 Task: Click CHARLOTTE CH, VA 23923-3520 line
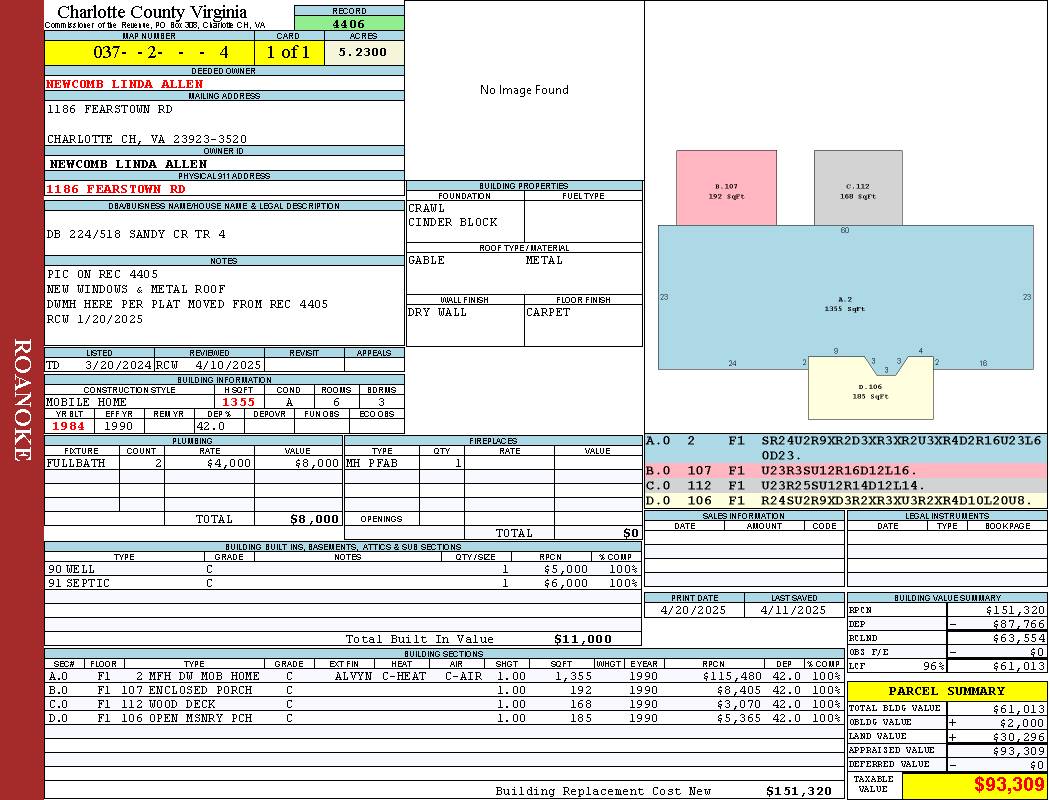147,139
